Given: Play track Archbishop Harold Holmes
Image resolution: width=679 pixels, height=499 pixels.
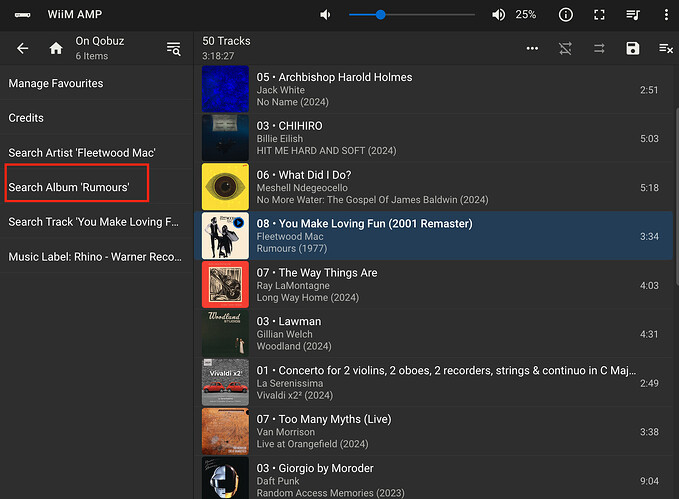Looking at the screenshot, I should point(433,89).
